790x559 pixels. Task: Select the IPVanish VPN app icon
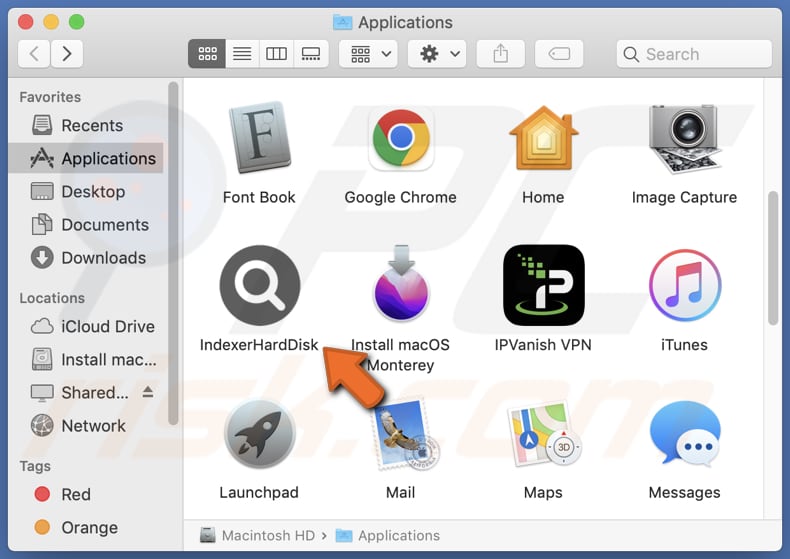(544, 285)
